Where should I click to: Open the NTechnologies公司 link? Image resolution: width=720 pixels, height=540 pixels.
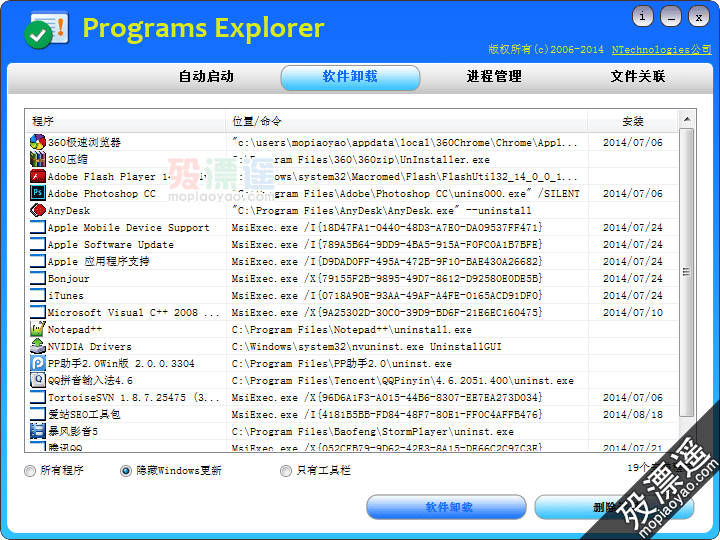click(x=662, y=50)
